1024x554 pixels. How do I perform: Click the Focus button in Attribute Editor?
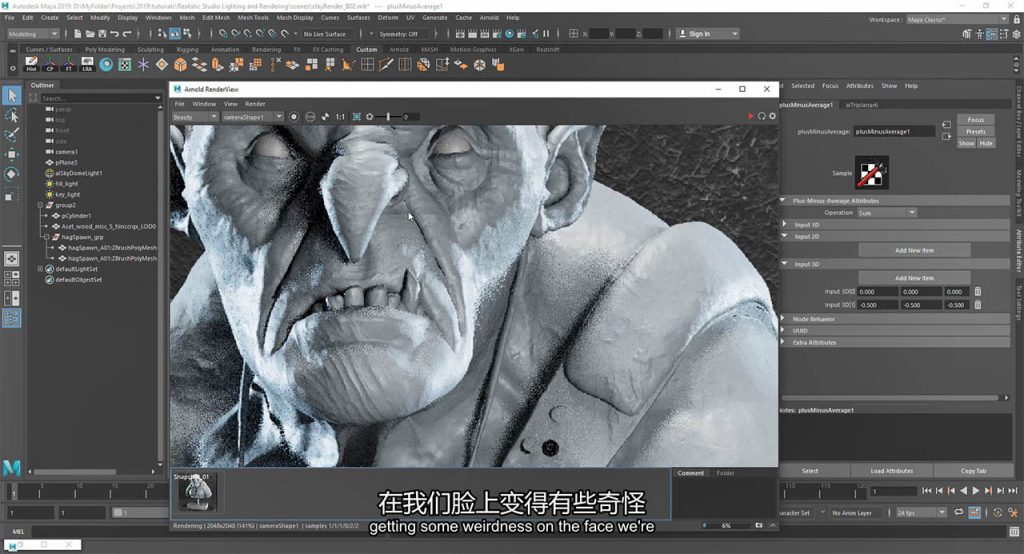976,120
